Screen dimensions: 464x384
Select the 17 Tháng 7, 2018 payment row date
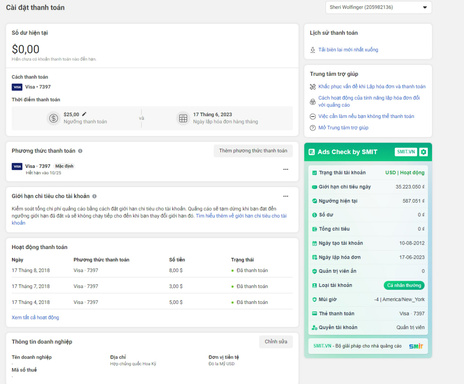tap(31, 286)
